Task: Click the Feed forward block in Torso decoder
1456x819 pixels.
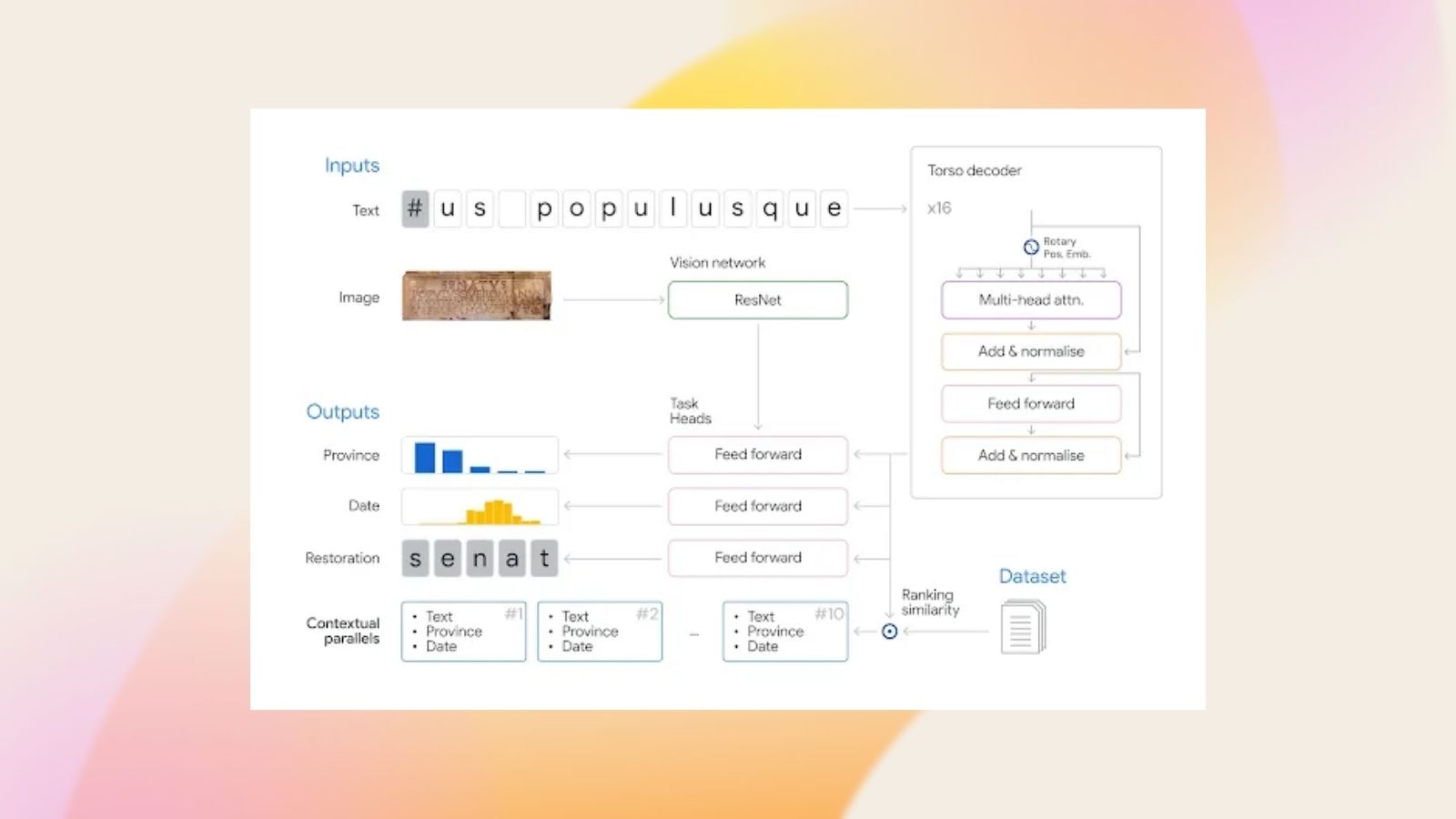Action: 1031,404
